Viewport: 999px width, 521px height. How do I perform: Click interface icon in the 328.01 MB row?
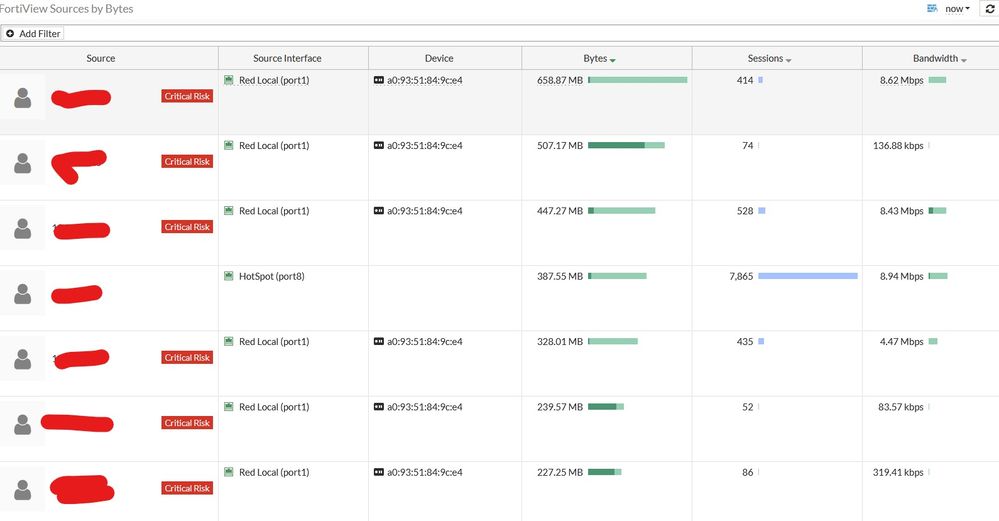pyautogui.click(x=229, y=342)
